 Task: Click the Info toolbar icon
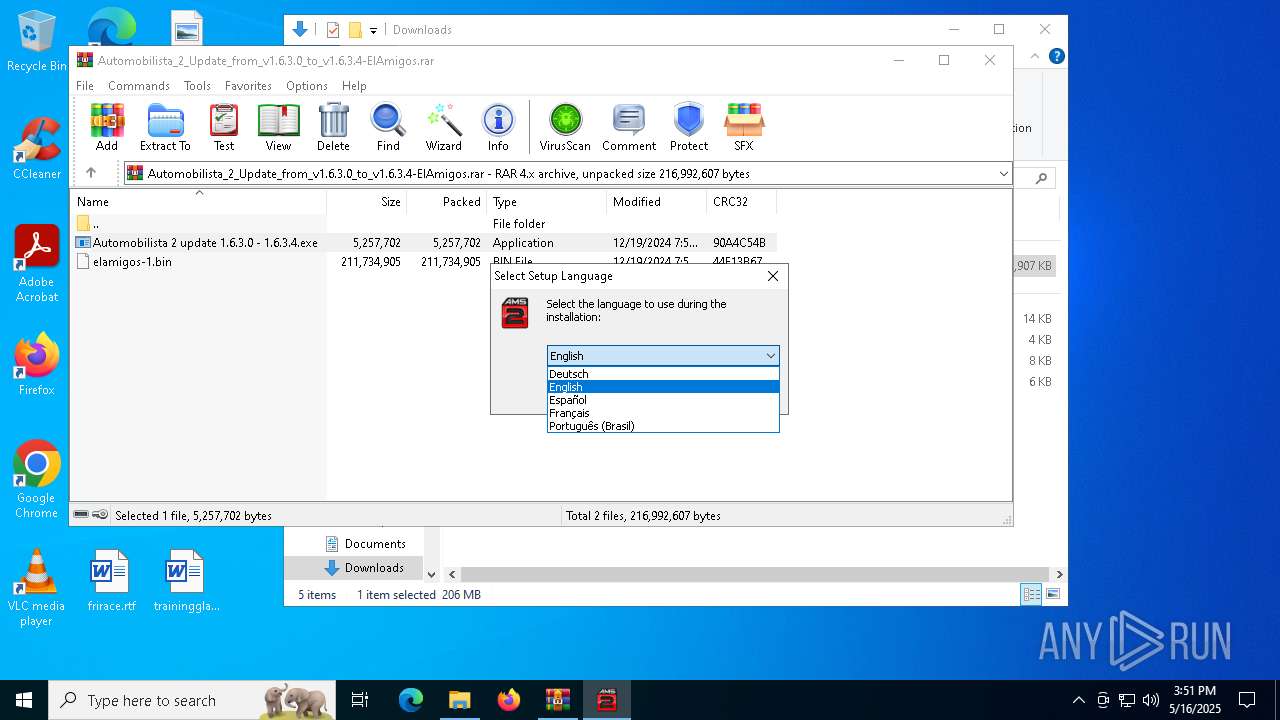click(498, 127)
